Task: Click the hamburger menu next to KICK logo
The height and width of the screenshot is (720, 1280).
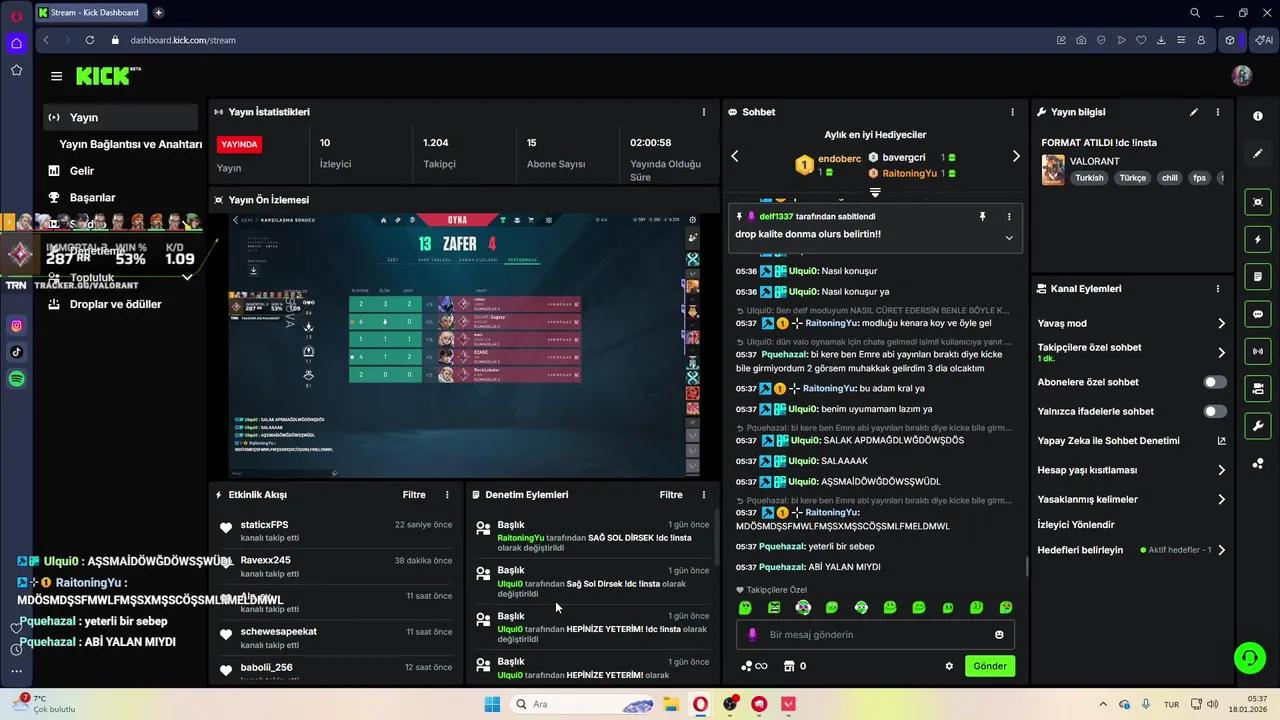Action: coord(56,76)
